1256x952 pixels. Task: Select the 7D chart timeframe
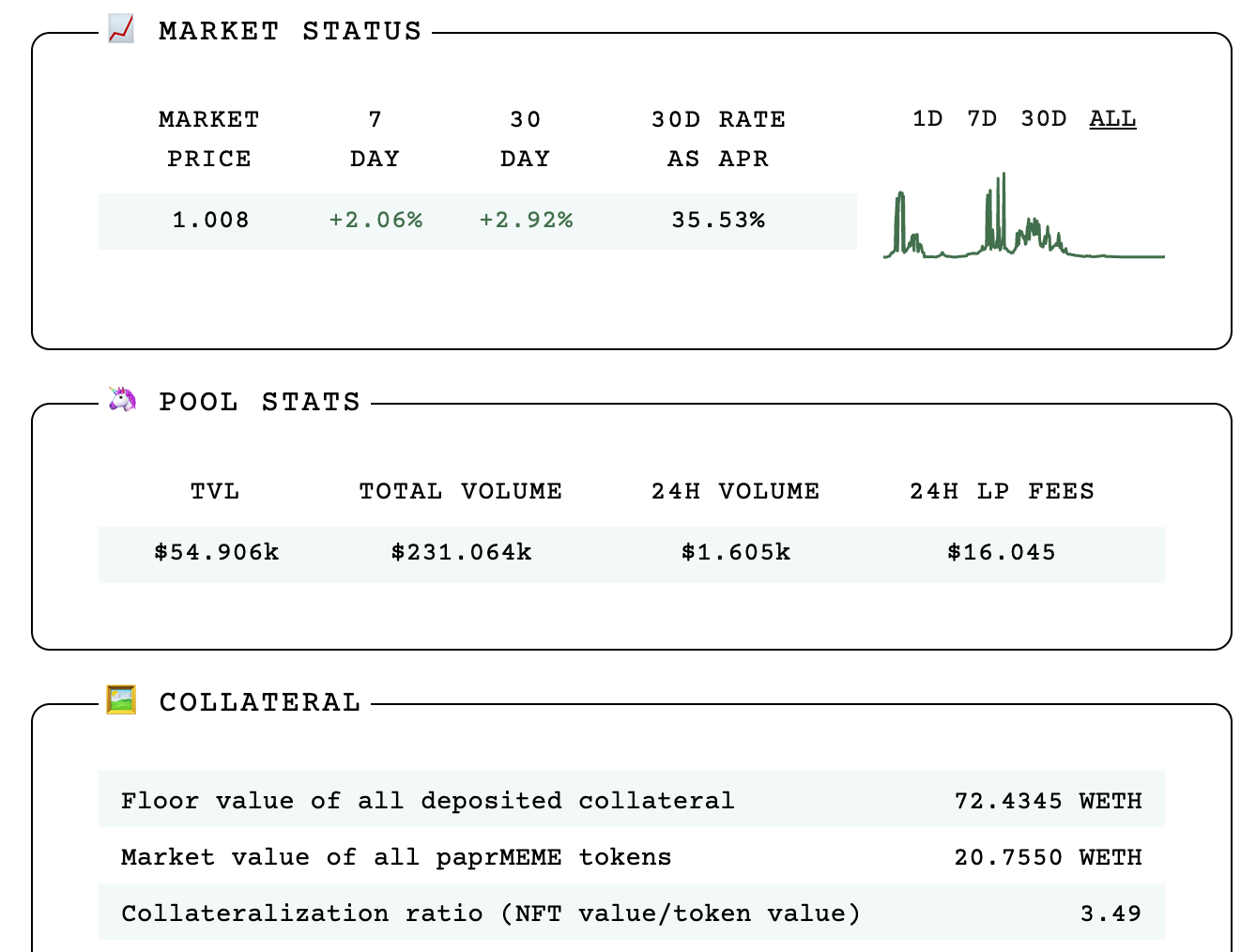tap(982, 119)
